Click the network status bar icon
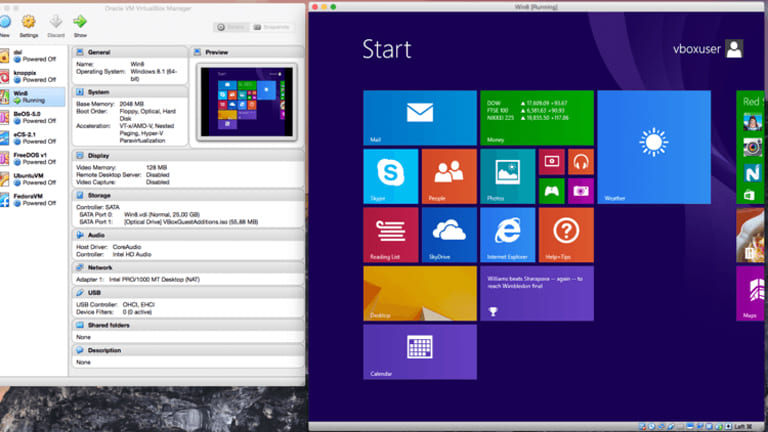Image resolution: width=768 pixels, height=432 pixels. 661,426
